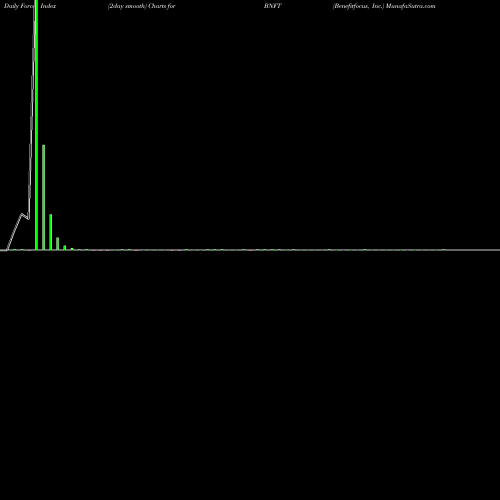This screenshot has width=500, height=500.
Task: Click the '(Benefitfocus, Inc.) MunafaSutra.com' text
Action: click(x=384, y=6)
